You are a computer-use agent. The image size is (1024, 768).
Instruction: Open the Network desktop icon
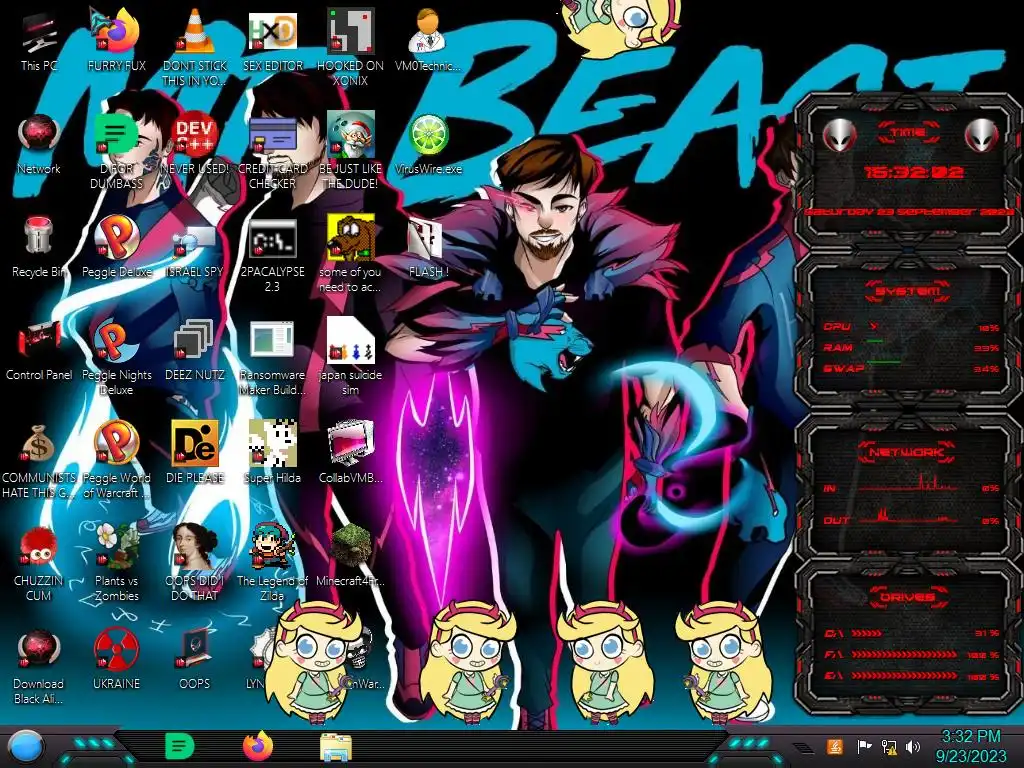39,145
